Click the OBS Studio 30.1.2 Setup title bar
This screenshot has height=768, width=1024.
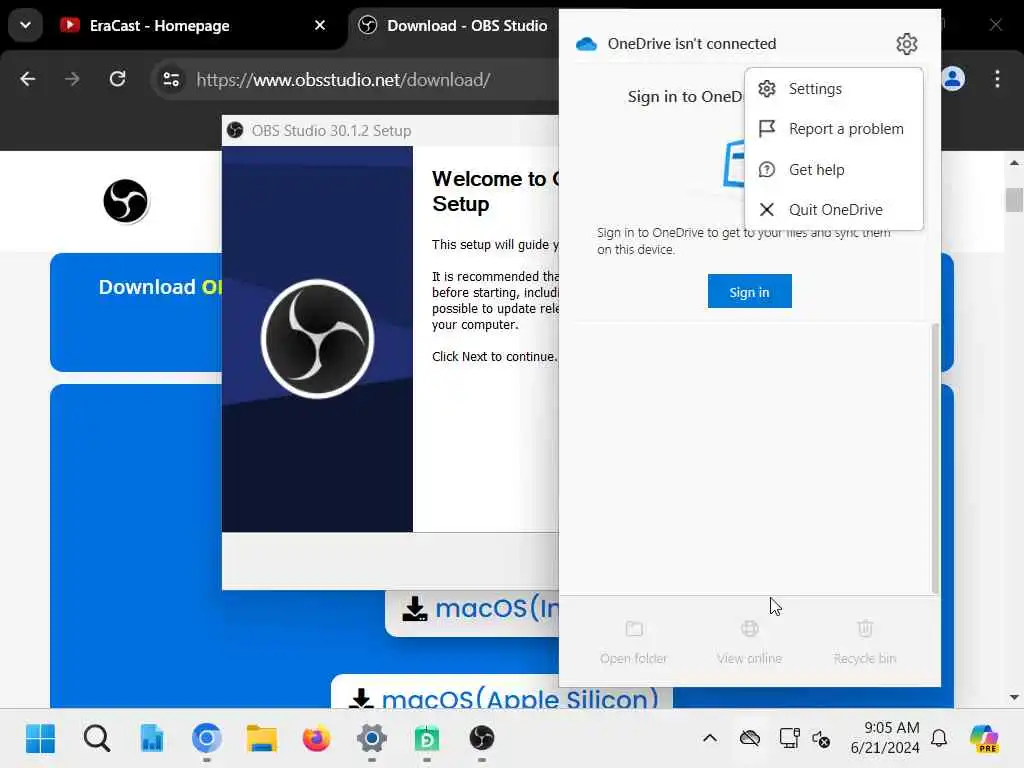point(392,131)
